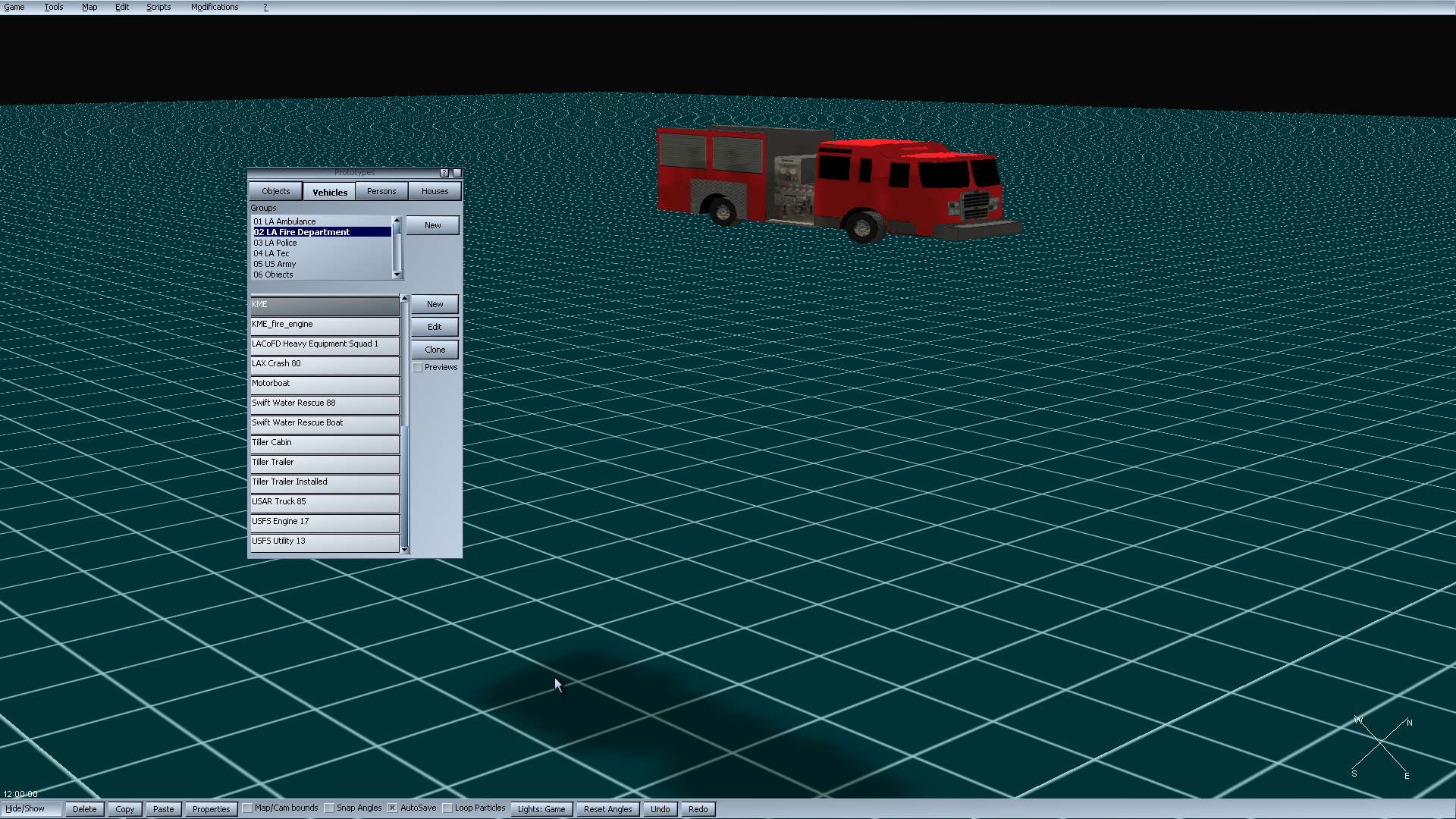Toggle the AutoSave checkbox

pos(393,808)
